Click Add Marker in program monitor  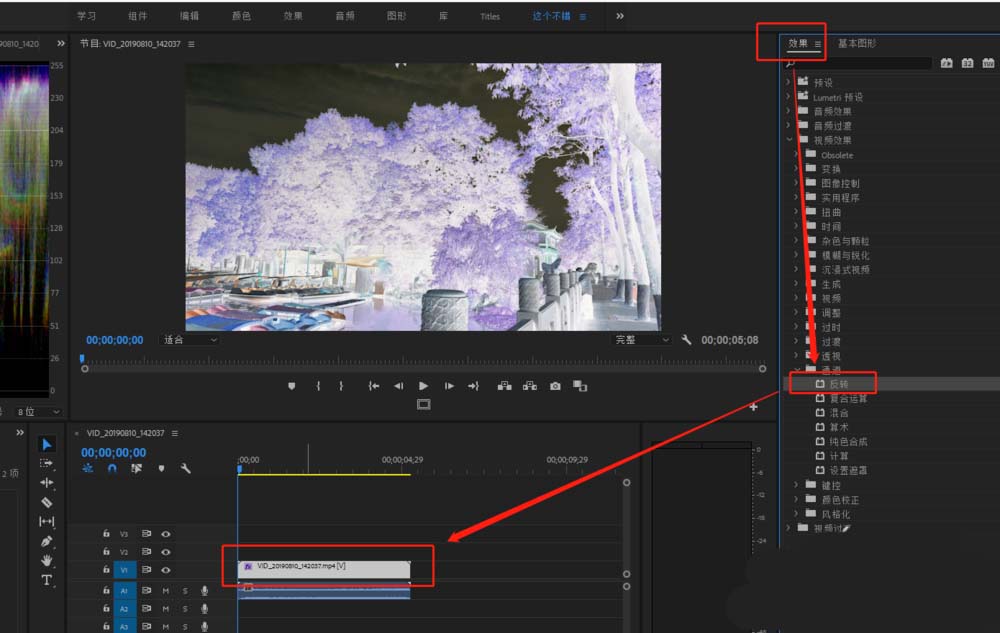tap(291, 386)
